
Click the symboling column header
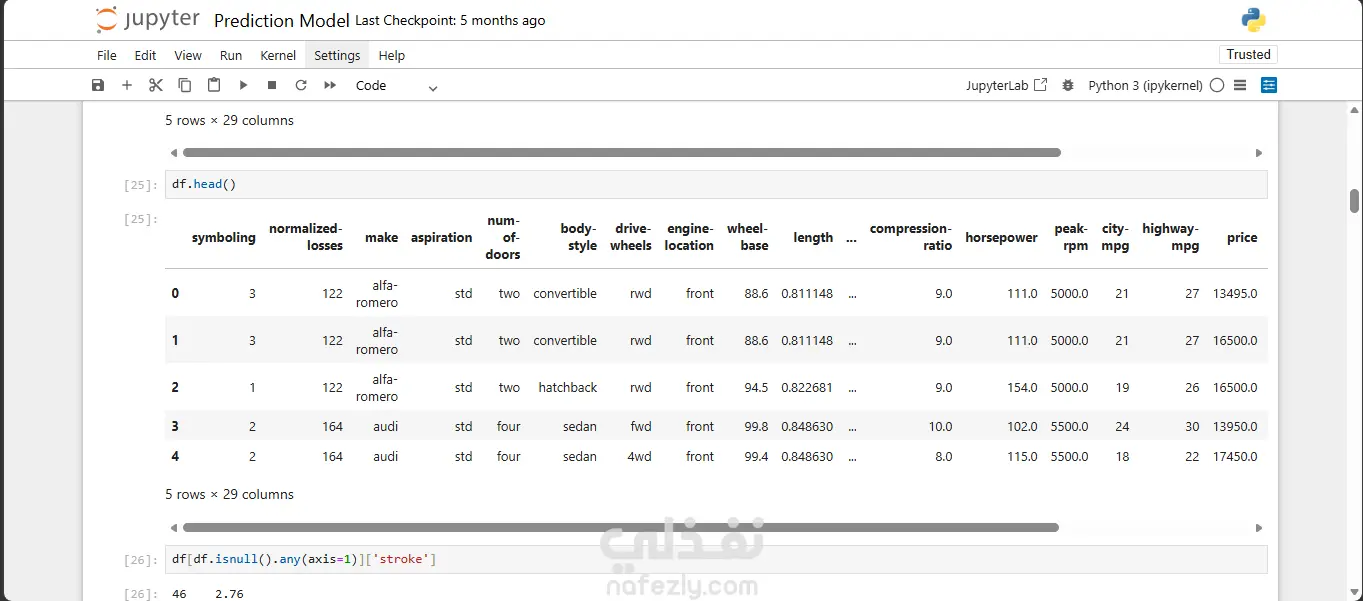(x=224, y=238)
